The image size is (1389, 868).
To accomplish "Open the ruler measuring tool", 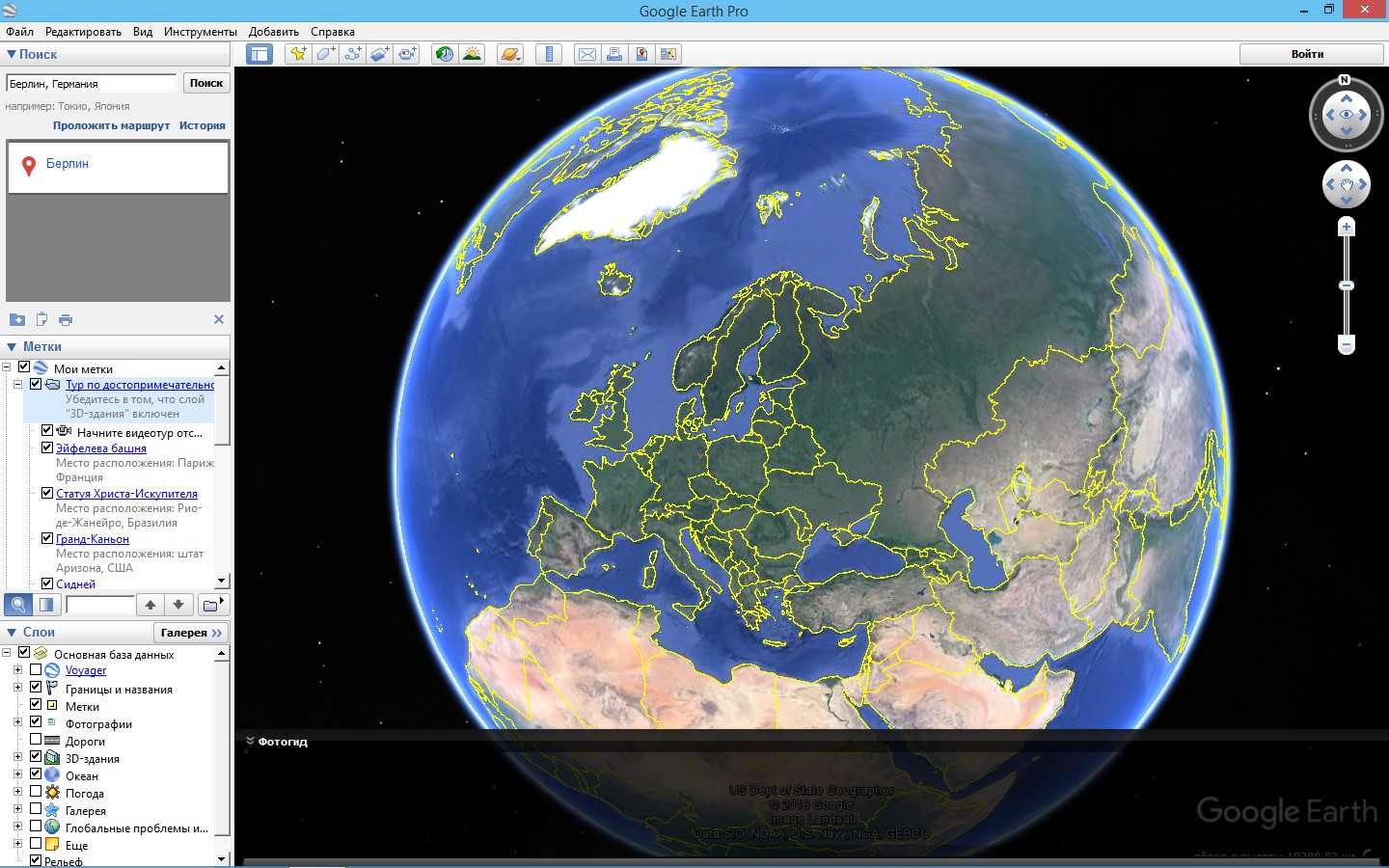I will 549,54.
